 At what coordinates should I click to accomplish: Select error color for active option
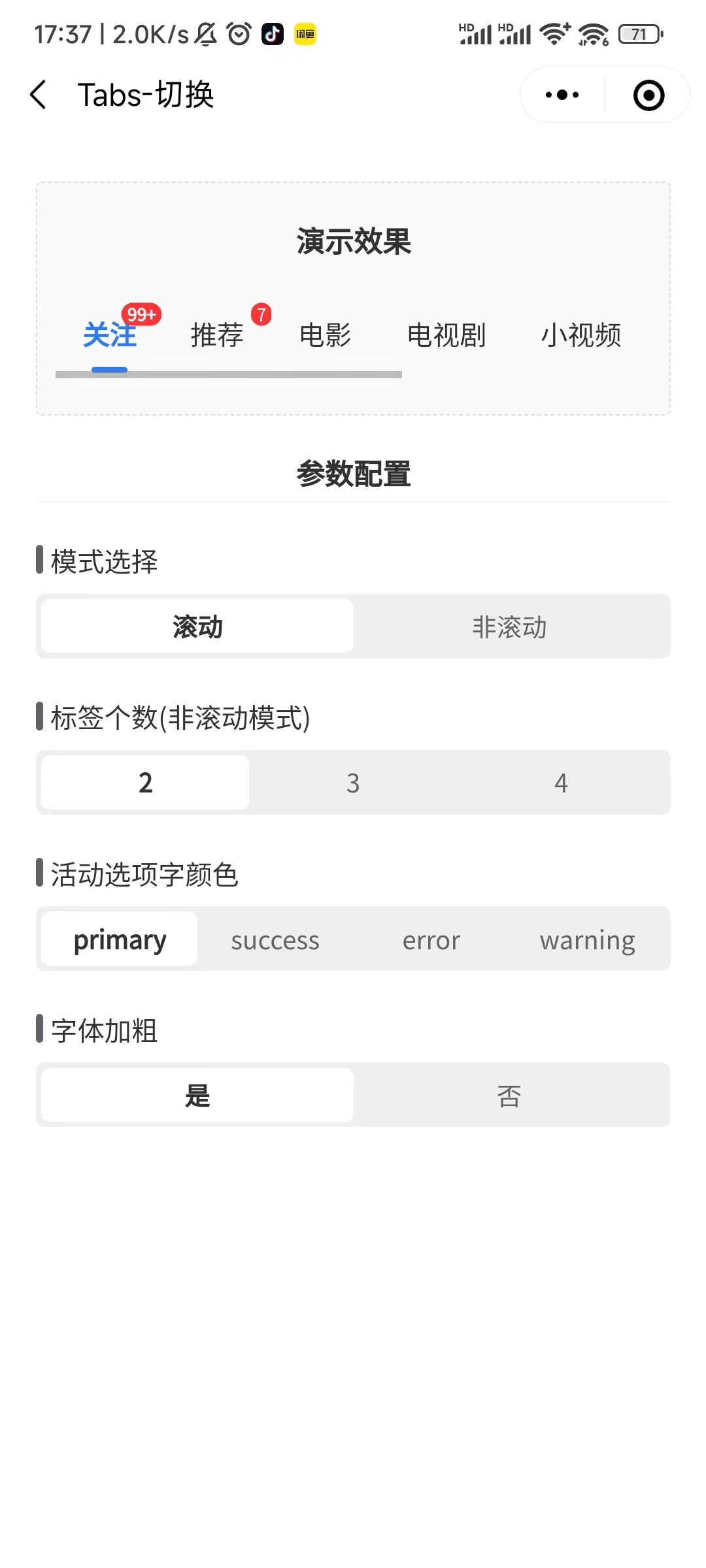tap(431, 939)
